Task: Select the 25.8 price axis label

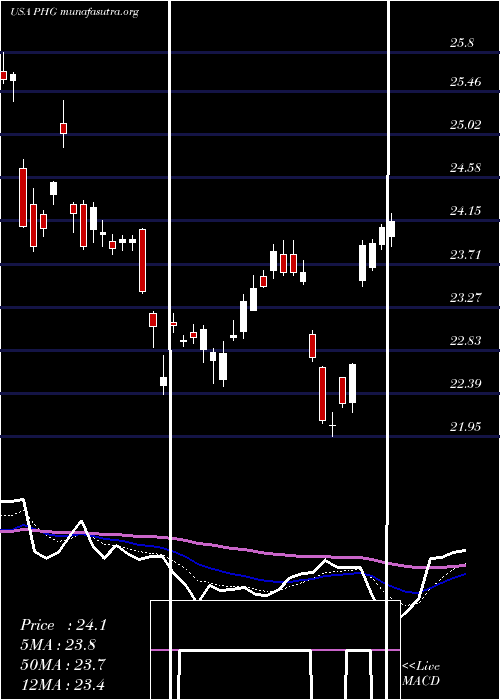Action: click(462, 43)
